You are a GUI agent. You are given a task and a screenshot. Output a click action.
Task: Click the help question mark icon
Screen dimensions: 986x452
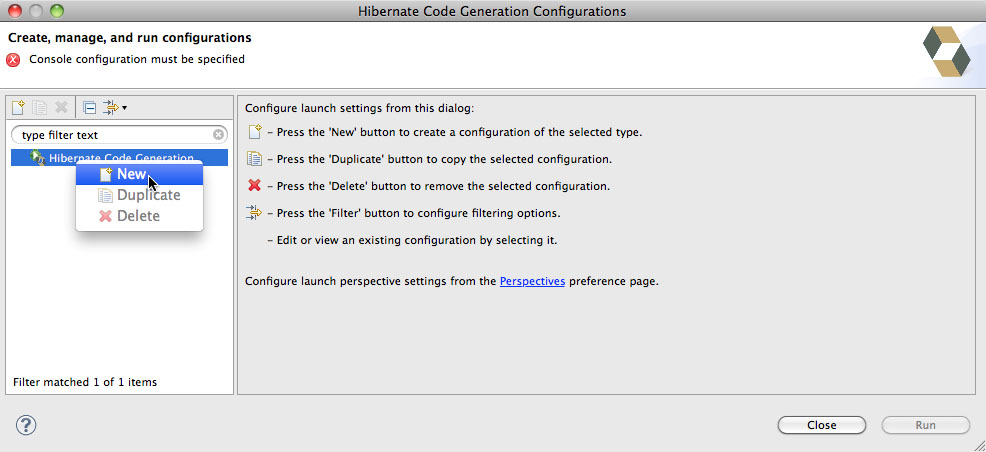26,425
